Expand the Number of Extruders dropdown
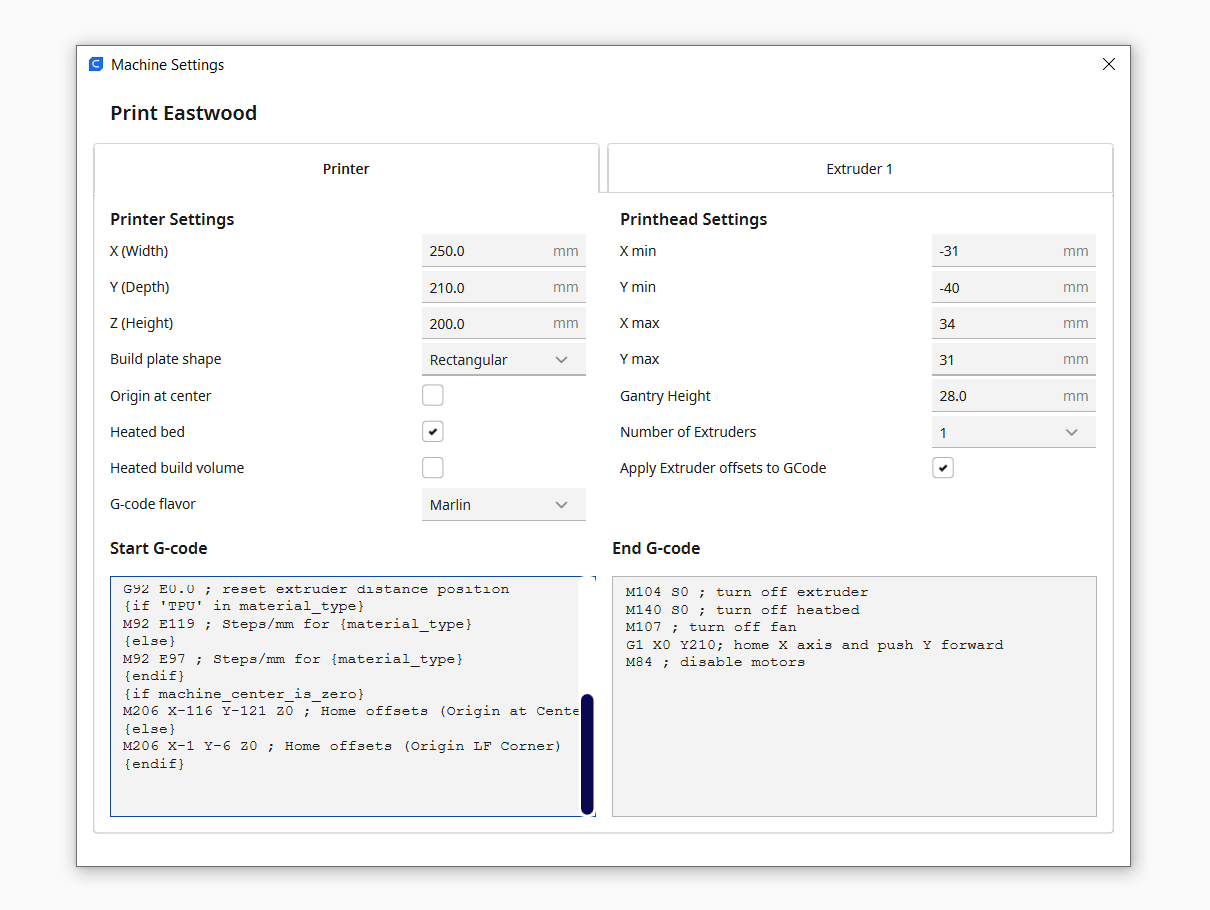1210x910 pixels. [x=1013, y=432]
